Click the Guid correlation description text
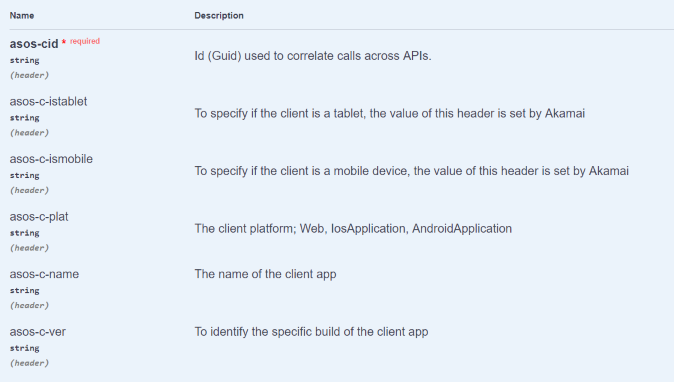 coord(313,56)
